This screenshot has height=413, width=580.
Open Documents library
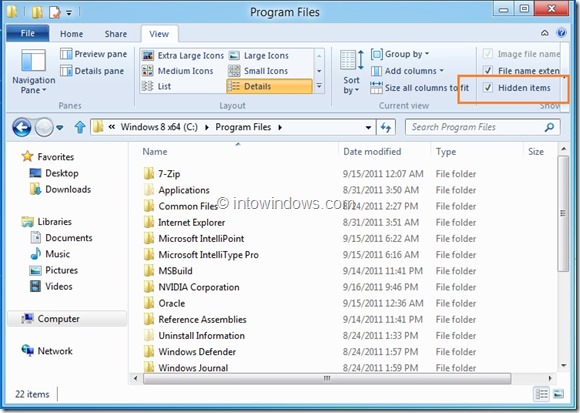61,238
